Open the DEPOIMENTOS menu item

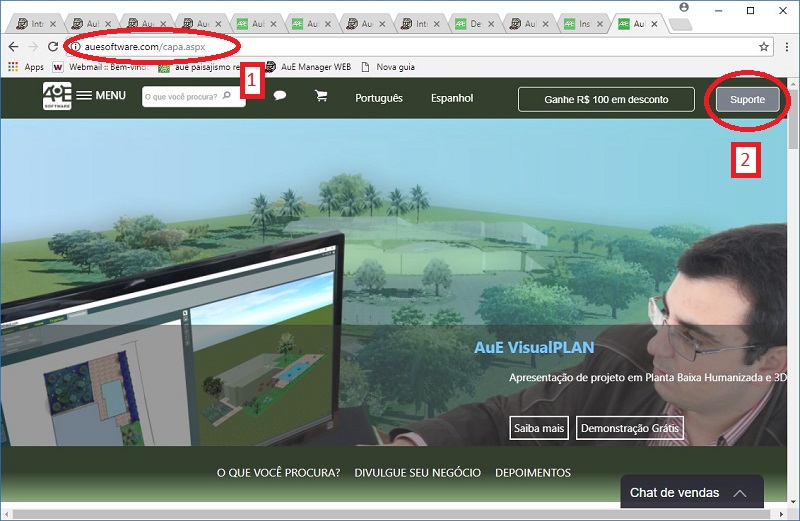(x=533, y=472)
